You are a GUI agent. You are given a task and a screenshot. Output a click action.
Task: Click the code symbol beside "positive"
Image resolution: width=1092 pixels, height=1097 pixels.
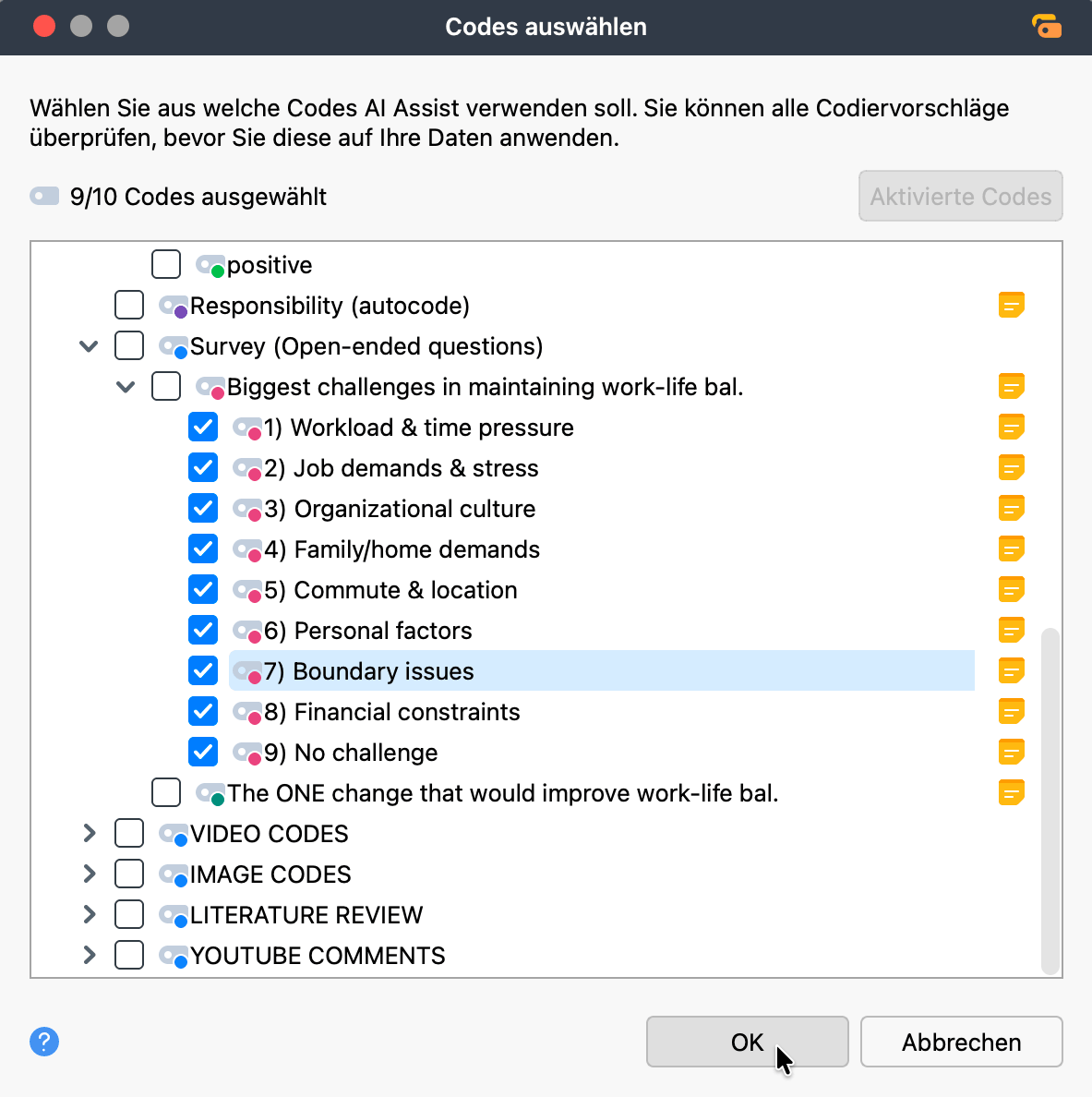[210, 264]
